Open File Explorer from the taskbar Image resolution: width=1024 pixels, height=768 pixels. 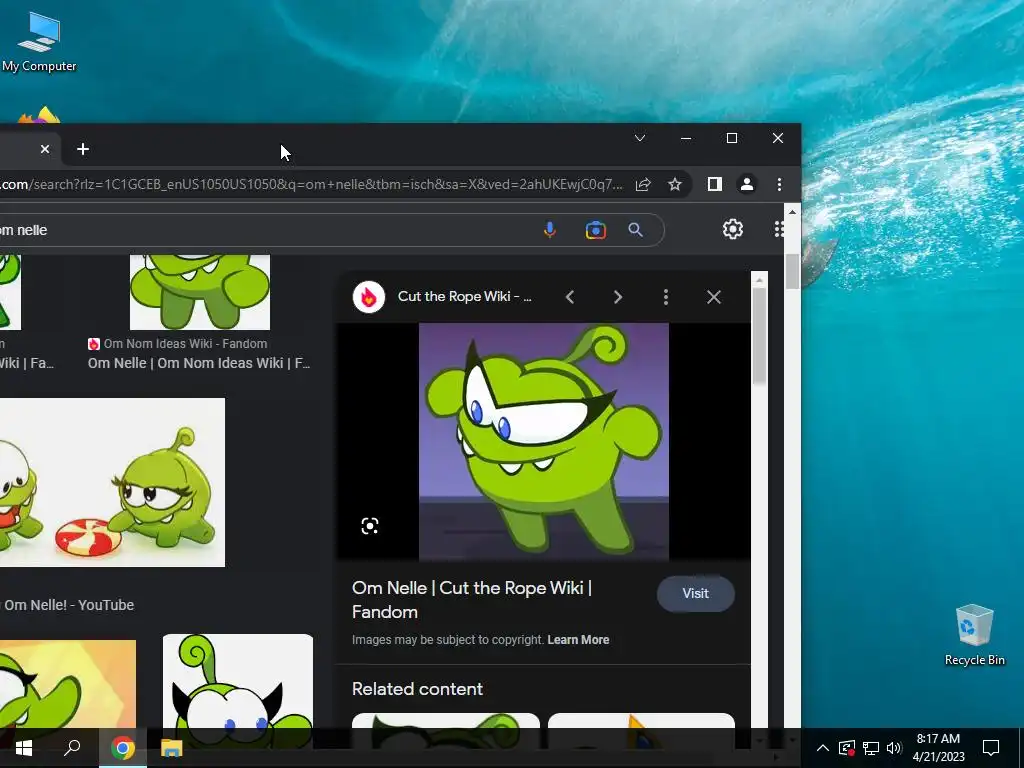172,748
